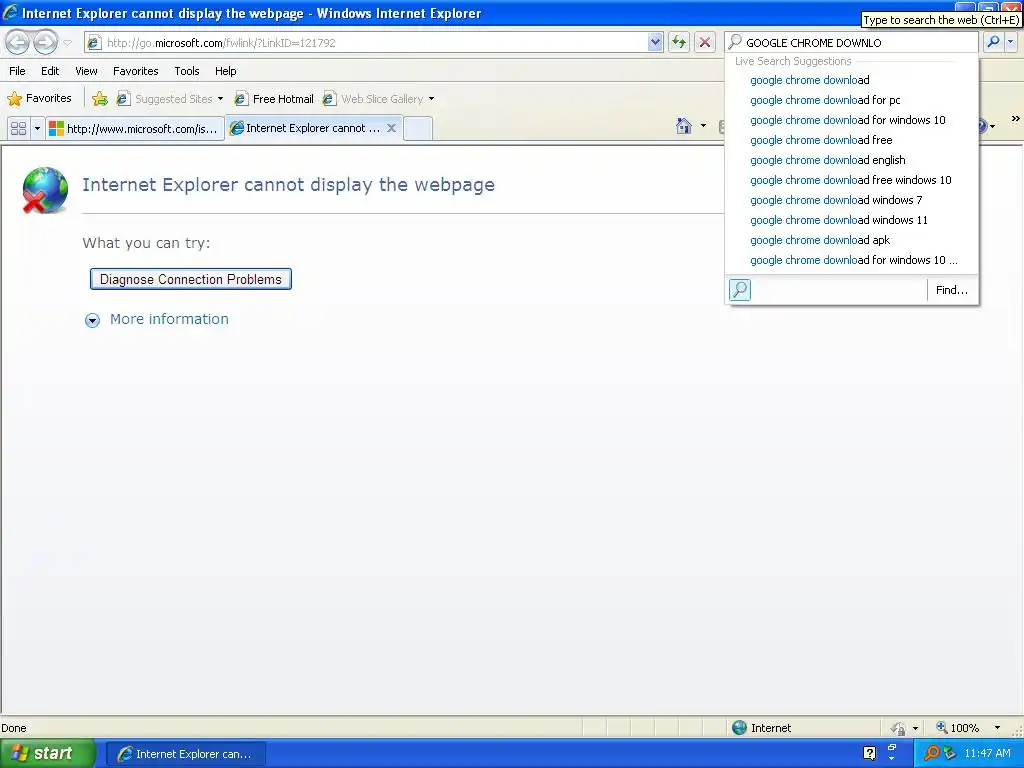Open the zoom level dropdown arrow
This screenshot has height=768, width=1024.
(x=997, y=728)
